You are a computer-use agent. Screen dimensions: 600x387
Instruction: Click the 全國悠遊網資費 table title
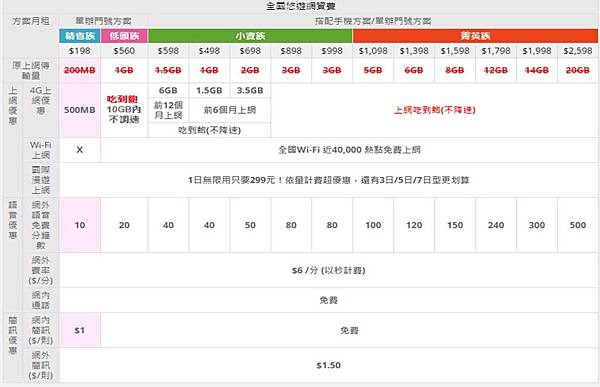point(301,6)
